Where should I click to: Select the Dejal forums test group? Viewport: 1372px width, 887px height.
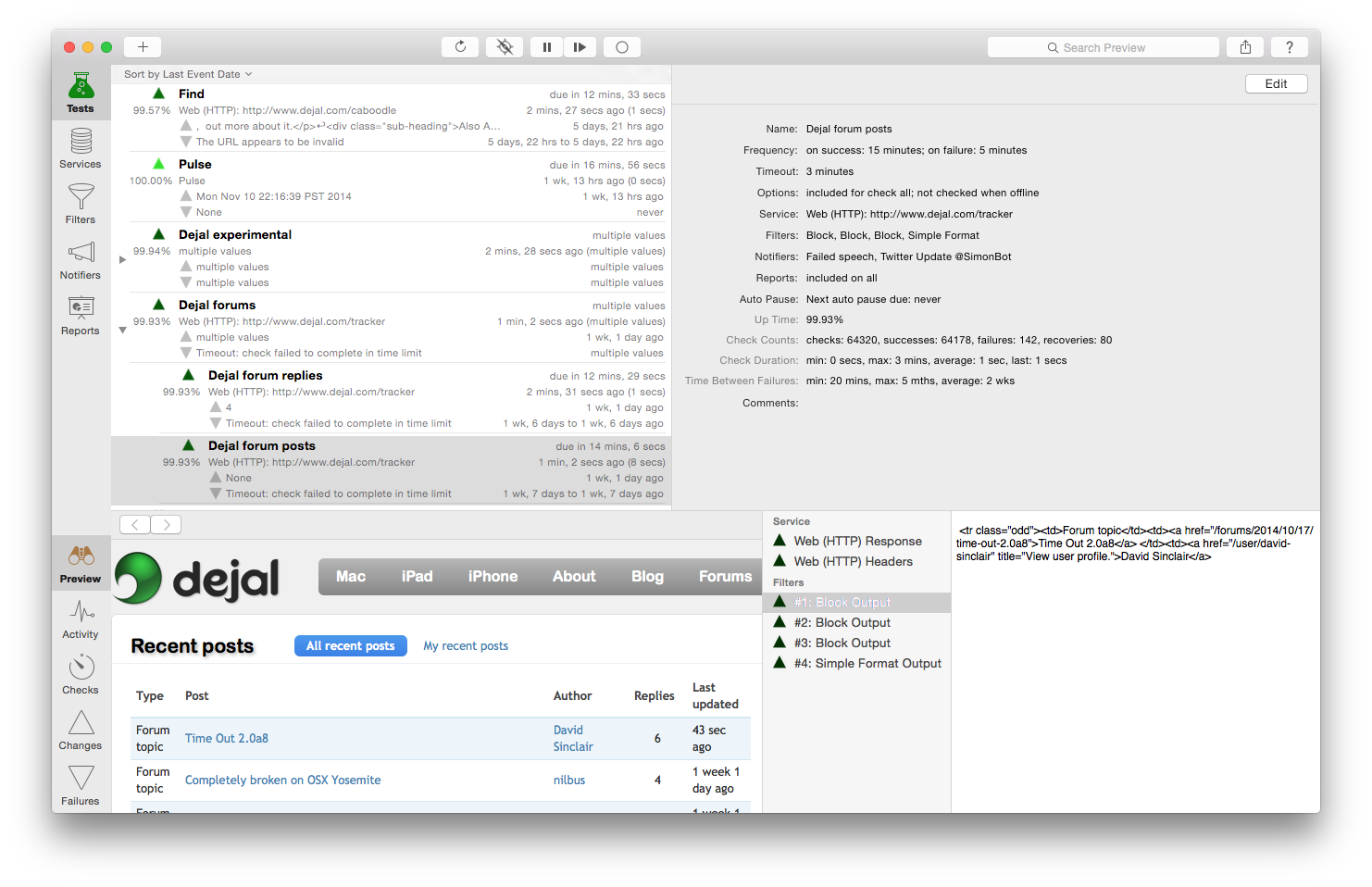click(391, 329)
